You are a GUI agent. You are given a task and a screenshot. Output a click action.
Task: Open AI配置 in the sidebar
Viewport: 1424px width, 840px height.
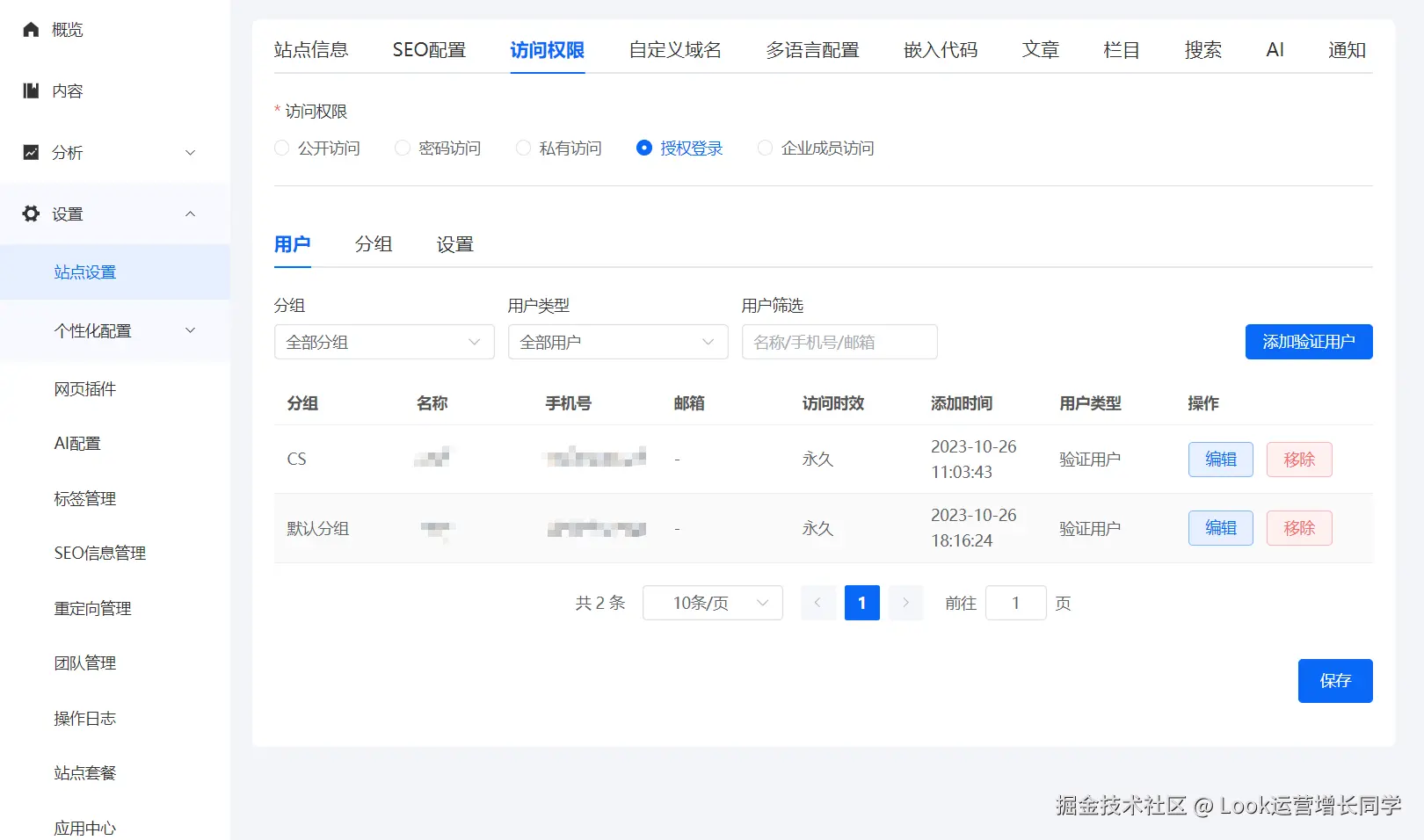77,444
